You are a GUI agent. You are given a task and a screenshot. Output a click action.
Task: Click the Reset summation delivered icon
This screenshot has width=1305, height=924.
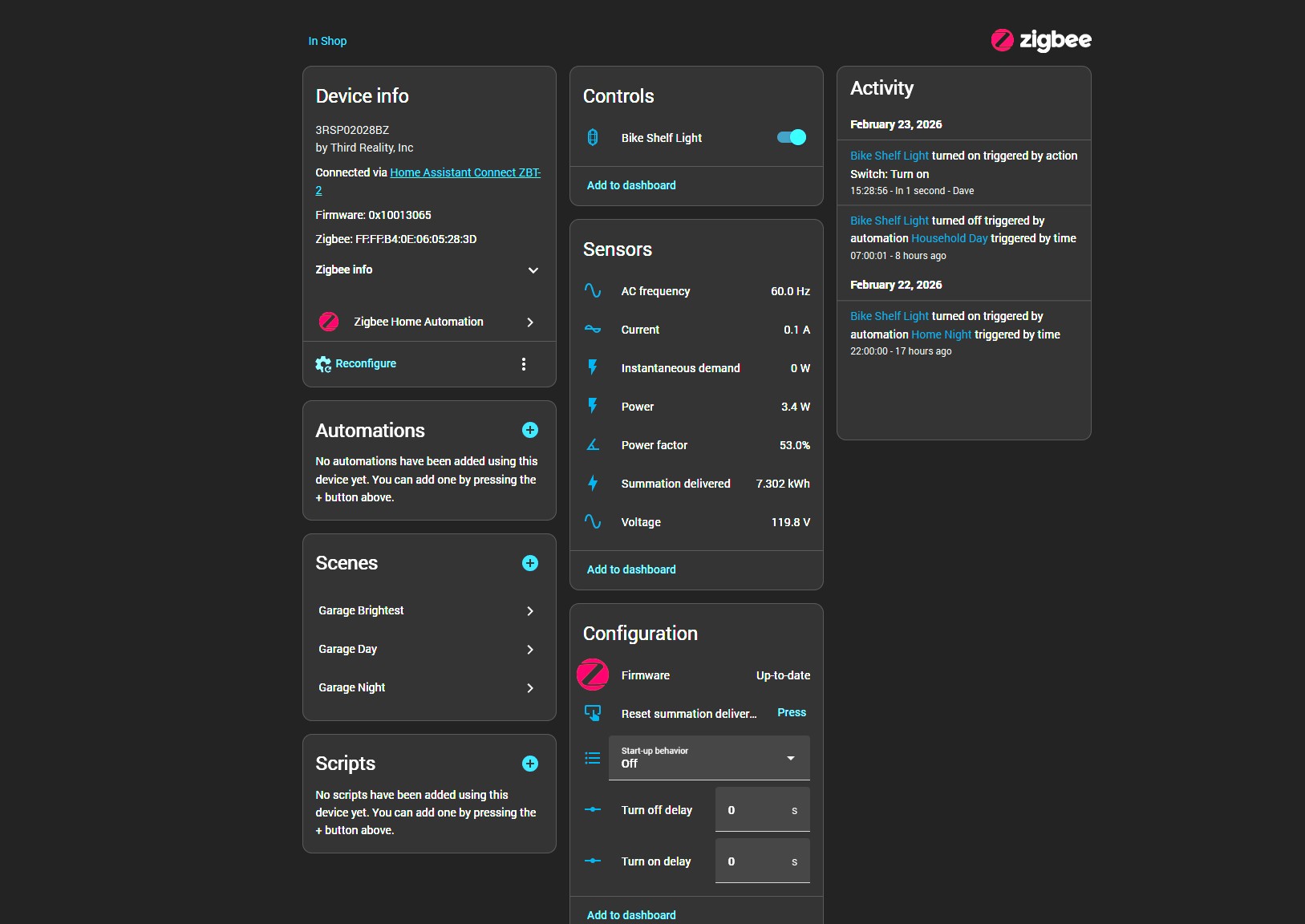point(593,713)
